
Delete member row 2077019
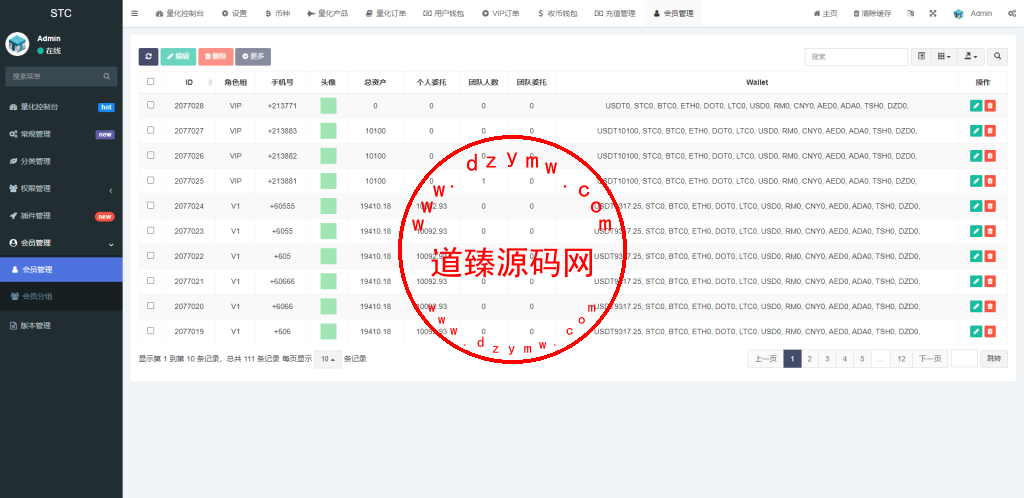[990, 332]
